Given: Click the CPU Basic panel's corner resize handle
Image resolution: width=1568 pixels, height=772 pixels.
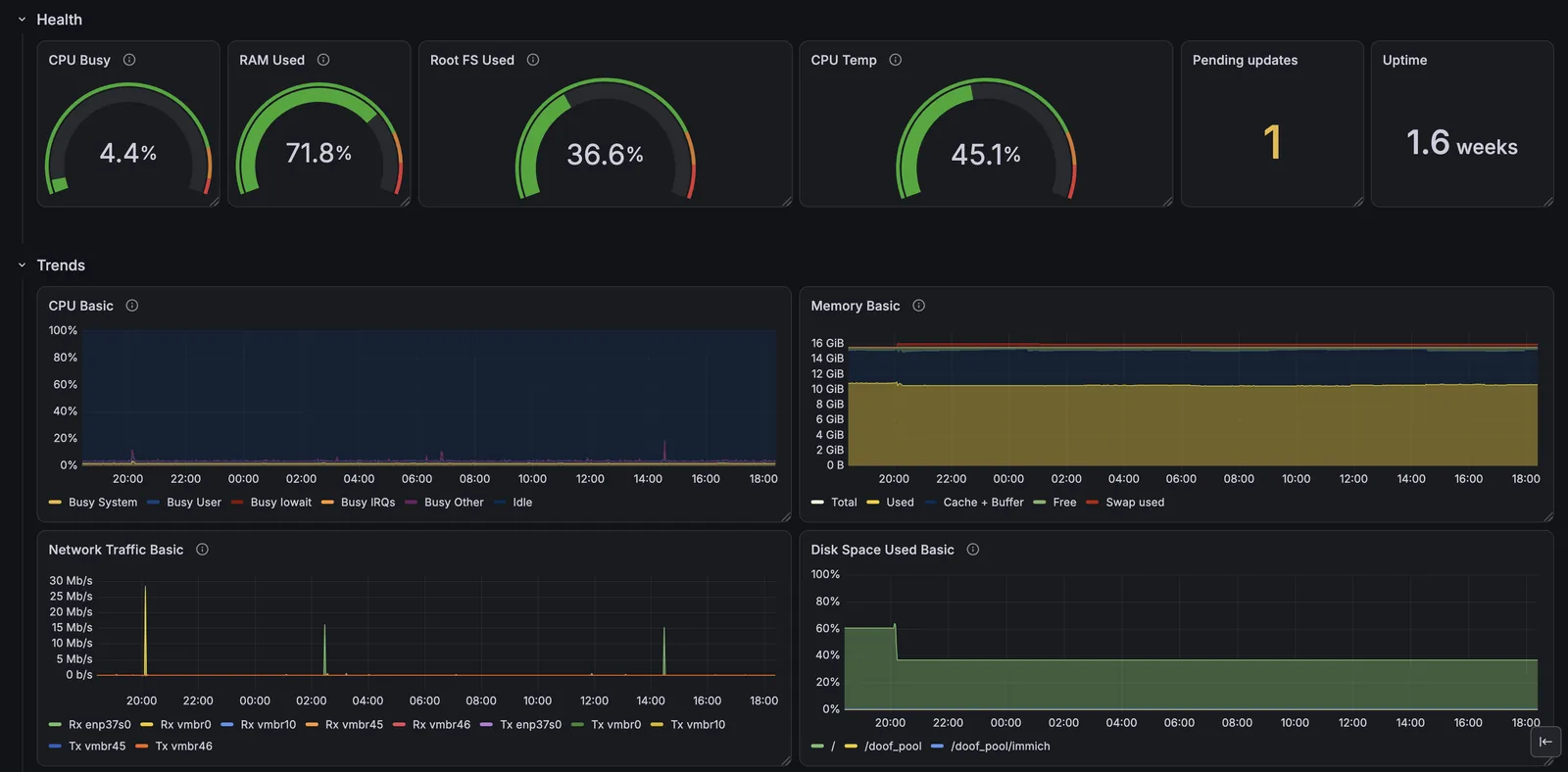Looking at the screenshot, I should pyautogui.click(x=786, y=516).
